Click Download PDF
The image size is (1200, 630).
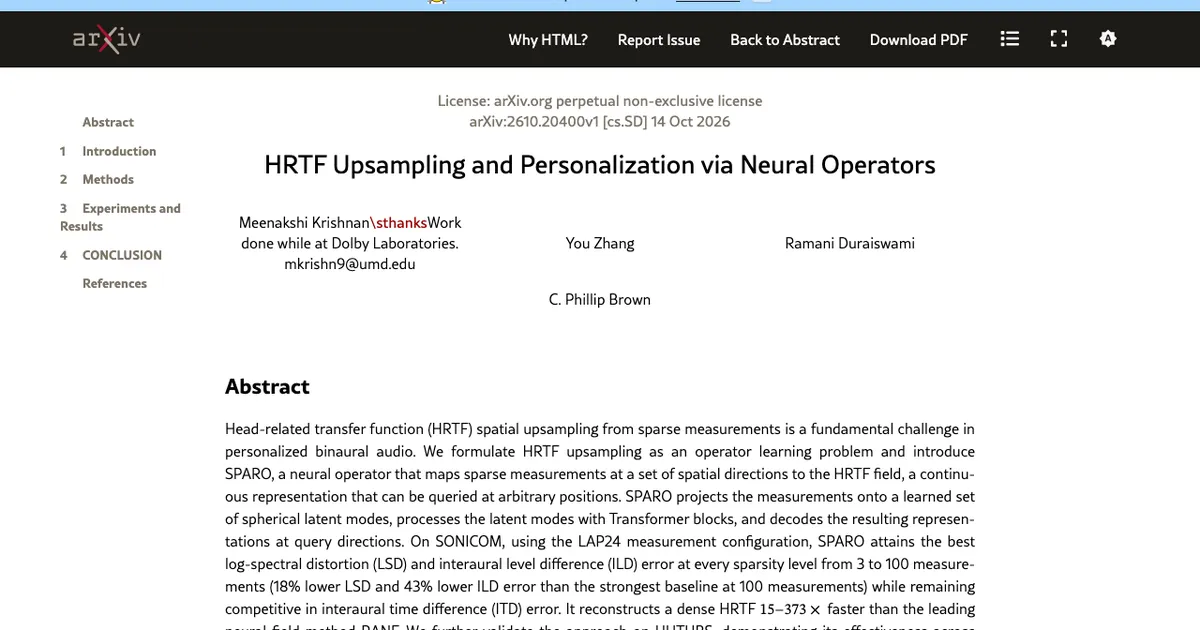[x=919, y=40]
